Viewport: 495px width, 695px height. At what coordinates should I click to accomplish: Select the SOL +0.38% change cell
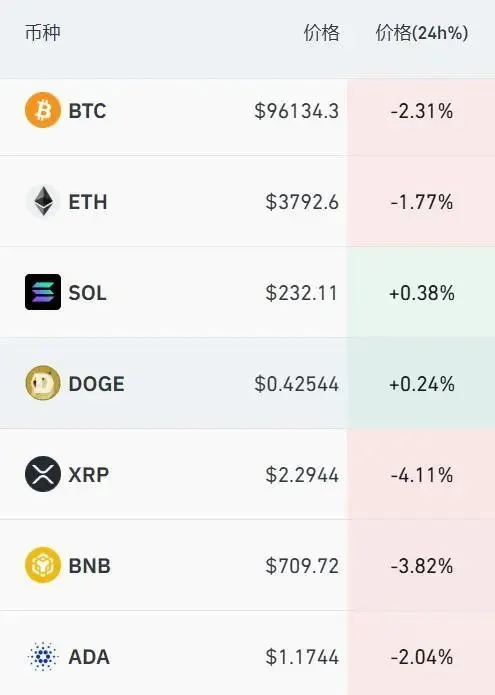point(421,293)
